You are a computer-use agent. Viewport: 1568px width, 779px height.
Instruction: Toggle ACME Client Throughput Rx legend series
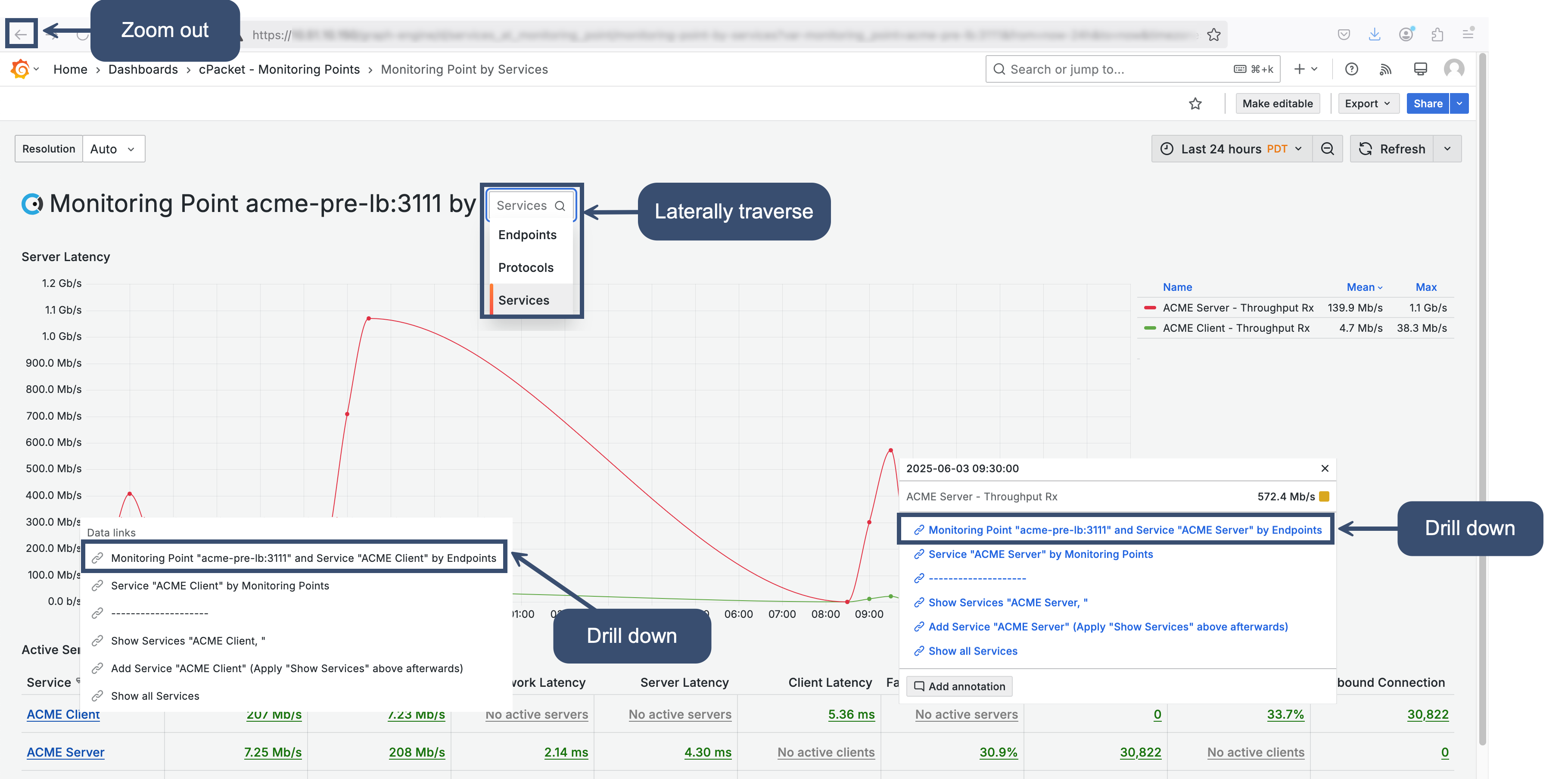[1235, 328]
